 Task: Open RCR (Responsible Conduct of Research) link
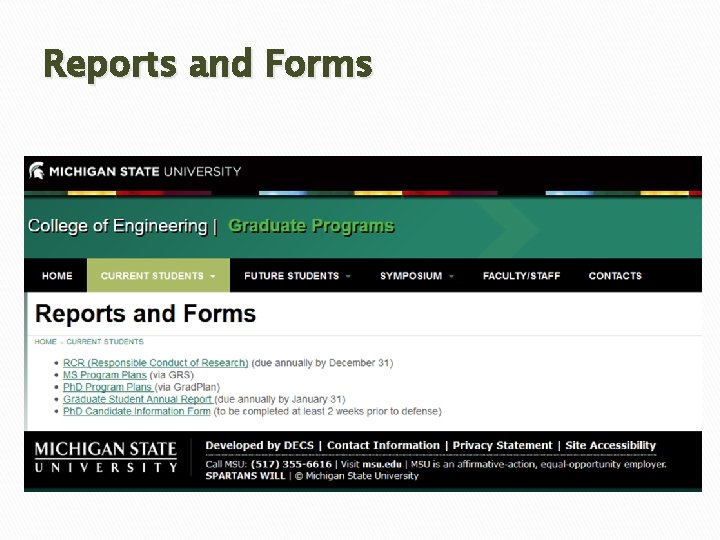(x=156, y=363)
